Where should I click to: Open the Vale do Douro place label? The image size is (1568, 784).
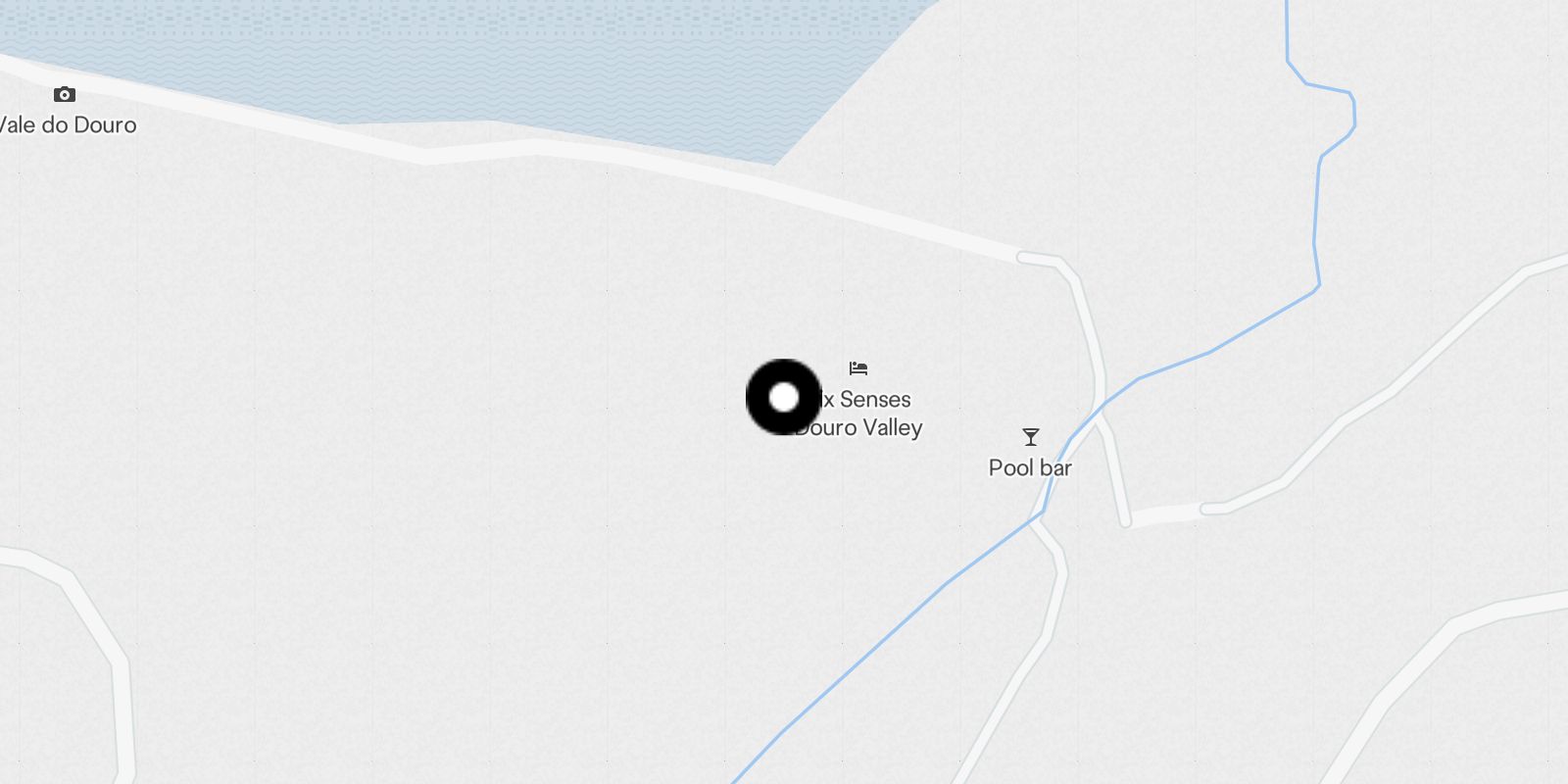(x=67, y=124)
